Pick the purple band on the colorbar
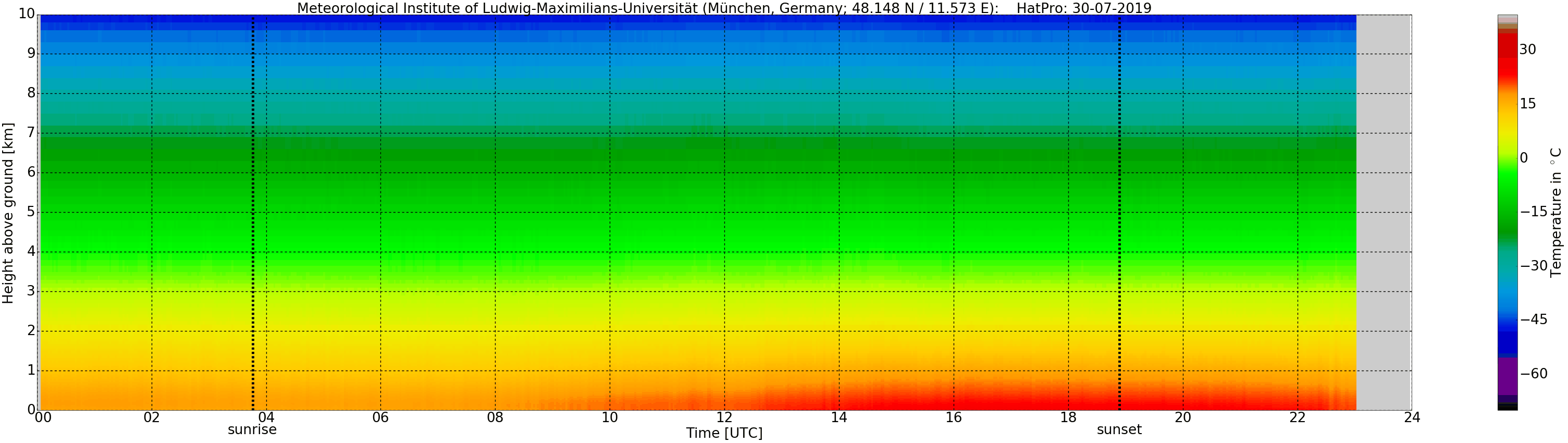 pyautogui.click(x=1507, y=376)
